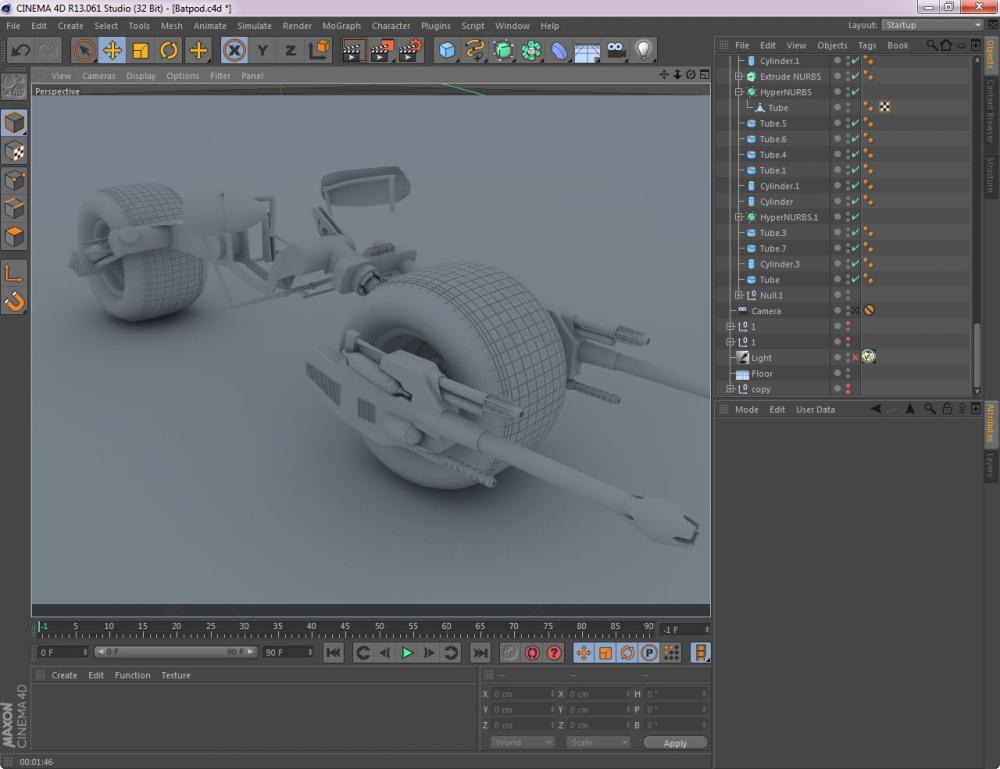Select the Rotate tool in top toolbar
1000x769 pixels.
coord(169,50)
